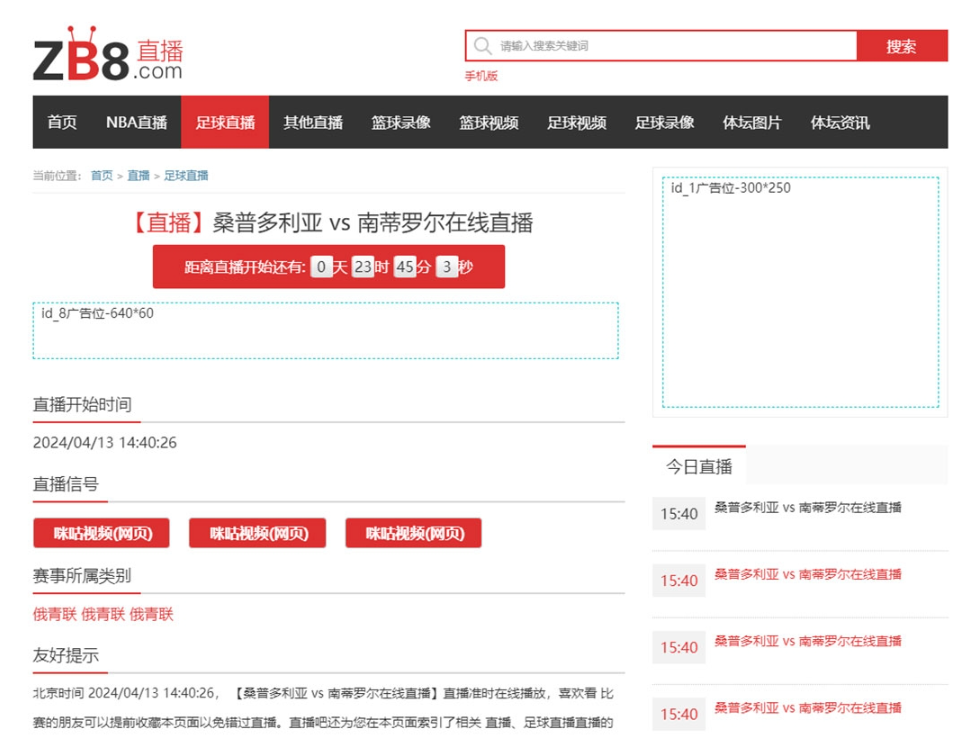Screen dimensions: 969x736
Task: Click the ZB8 直播 site logo
Action: [108, 55]
